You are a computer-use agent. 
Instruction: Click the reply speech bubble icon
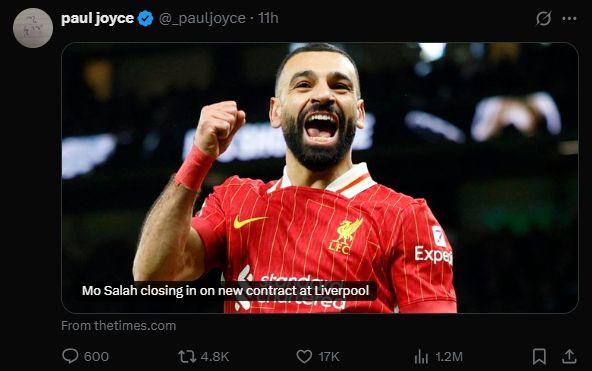70,356
